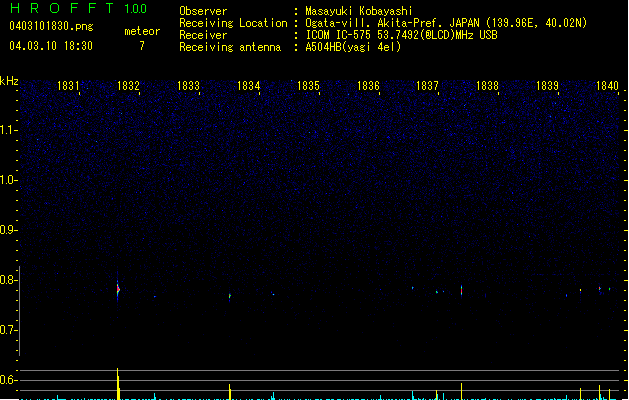Viewport: 629px width, 400px height.
Task: Click the 1838 time axis marker
Action: (487, 86)
